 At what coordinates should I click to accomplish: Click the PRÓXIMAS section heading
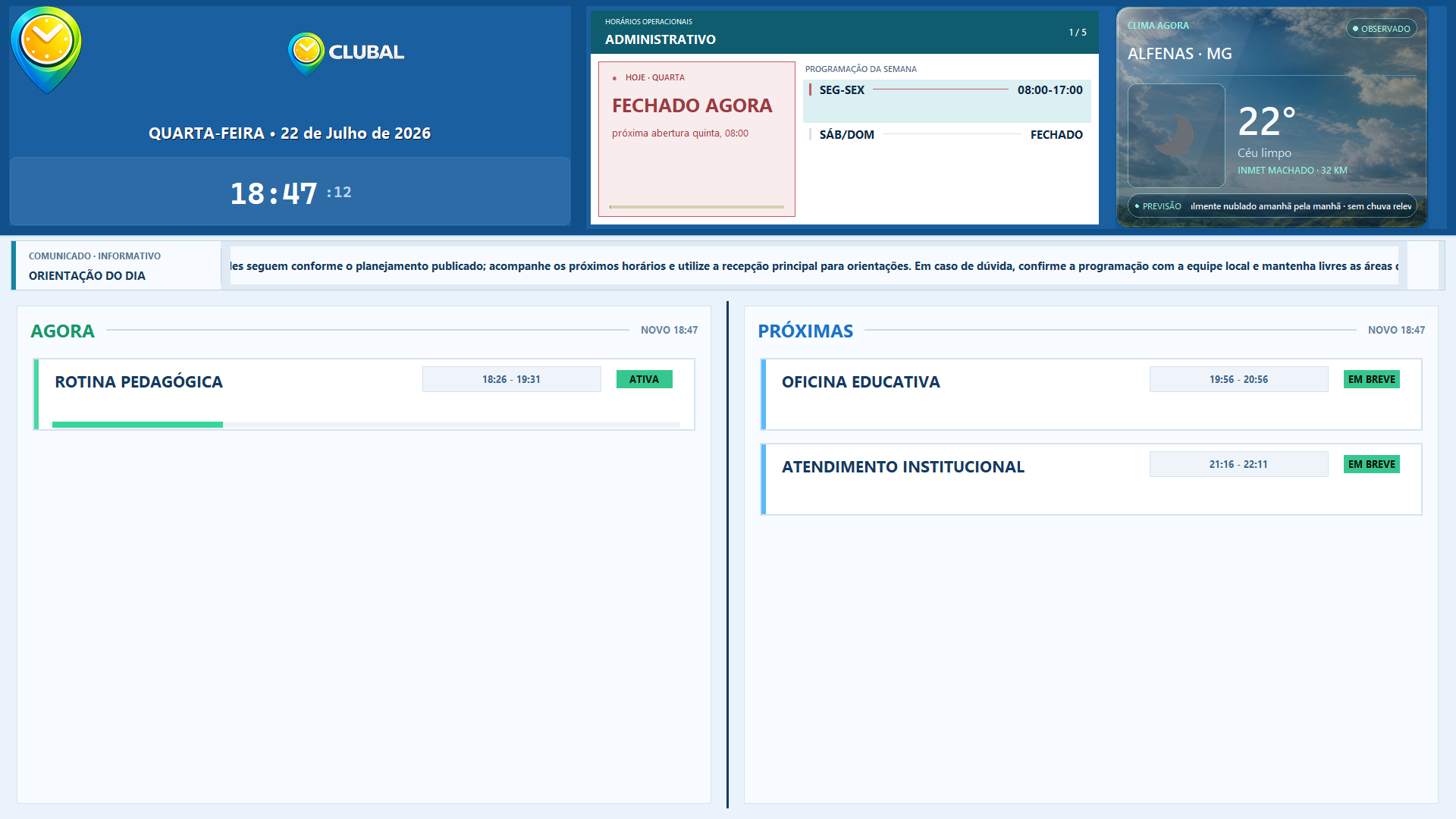pyautogui.click(x=805, y=331)
